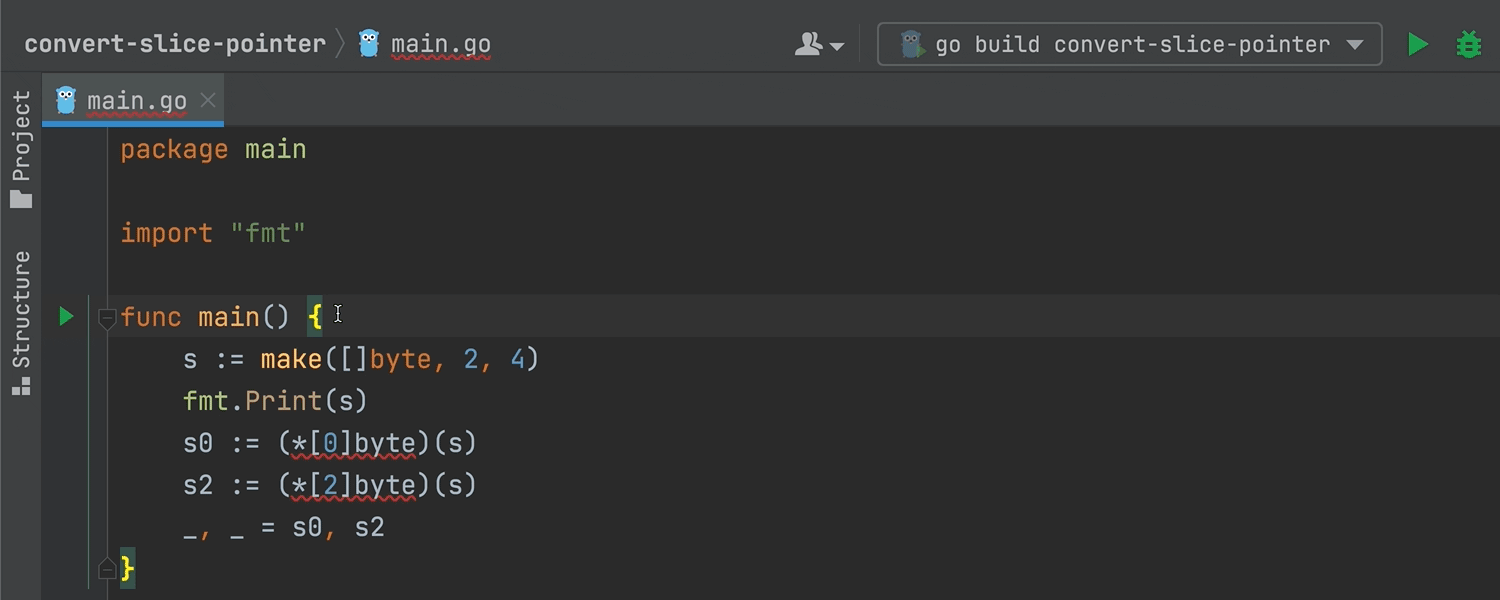Click the gopher icon on the main.go tab
The height and width of the screenshot is (600, 1500).
(x=66, y=101)
